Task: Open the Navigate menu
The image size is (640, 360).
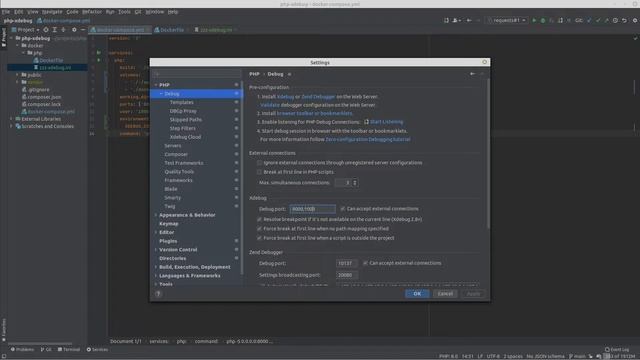Action: point(52,12)
